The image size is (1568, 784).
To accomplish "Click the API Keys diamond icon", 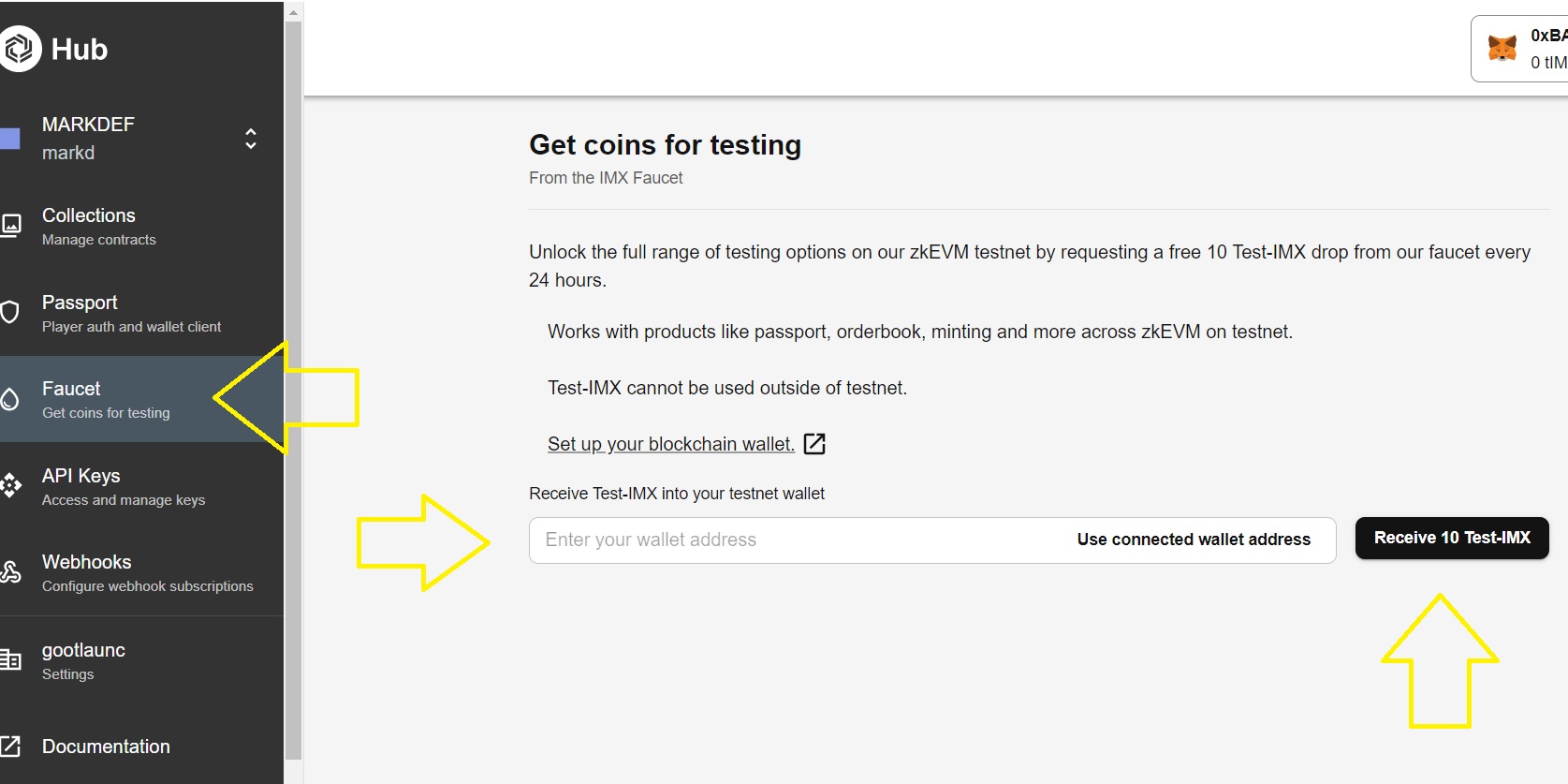I will [10, 485].
